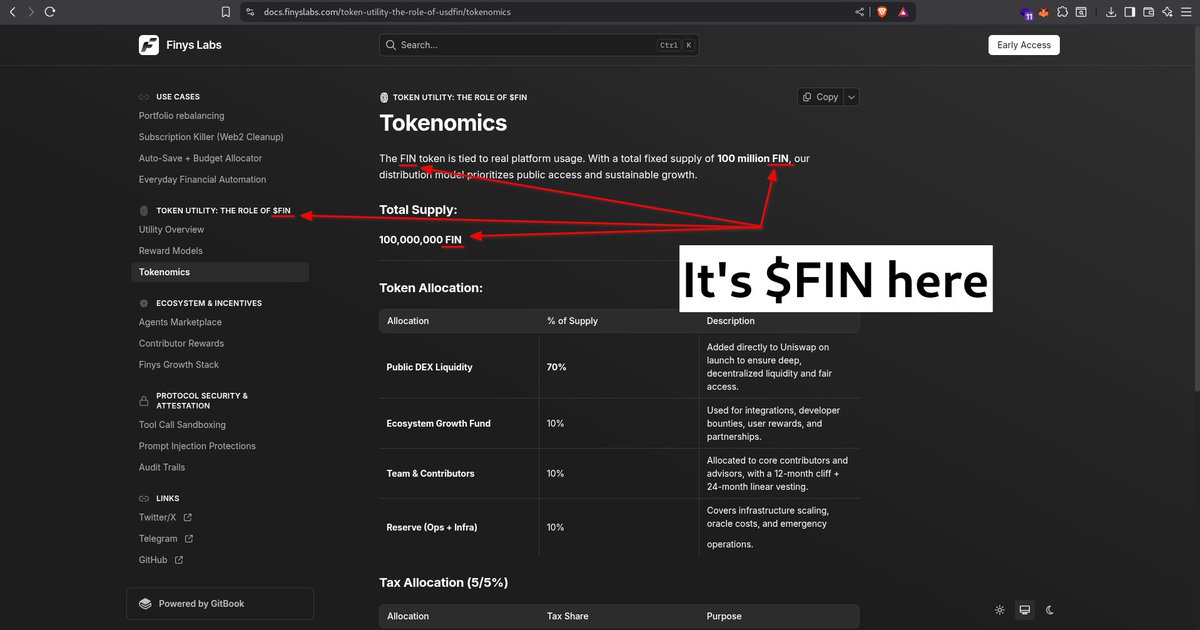Click the Tax Allocation (5/5%) heading
1200x630 pixels.
point(444,582)
